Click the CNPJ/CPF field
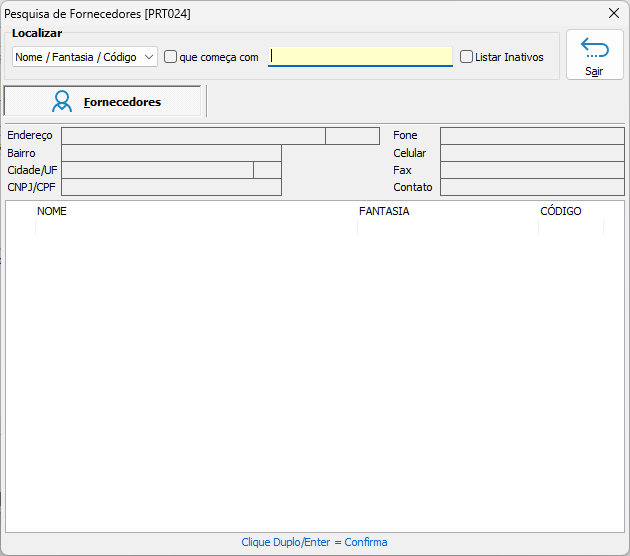 [x=171, y=187]
